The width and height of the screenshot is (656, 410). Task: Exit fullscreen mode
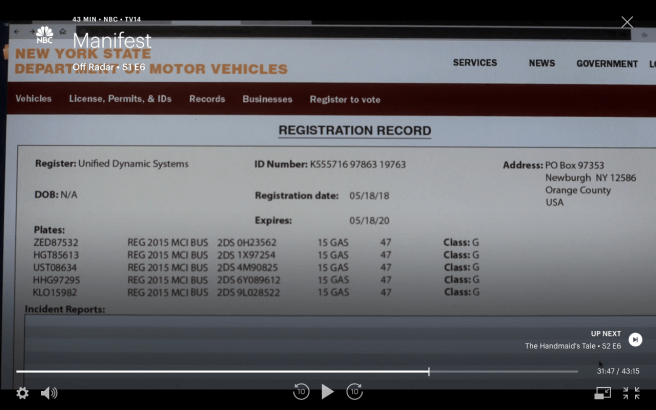[631, 393]
